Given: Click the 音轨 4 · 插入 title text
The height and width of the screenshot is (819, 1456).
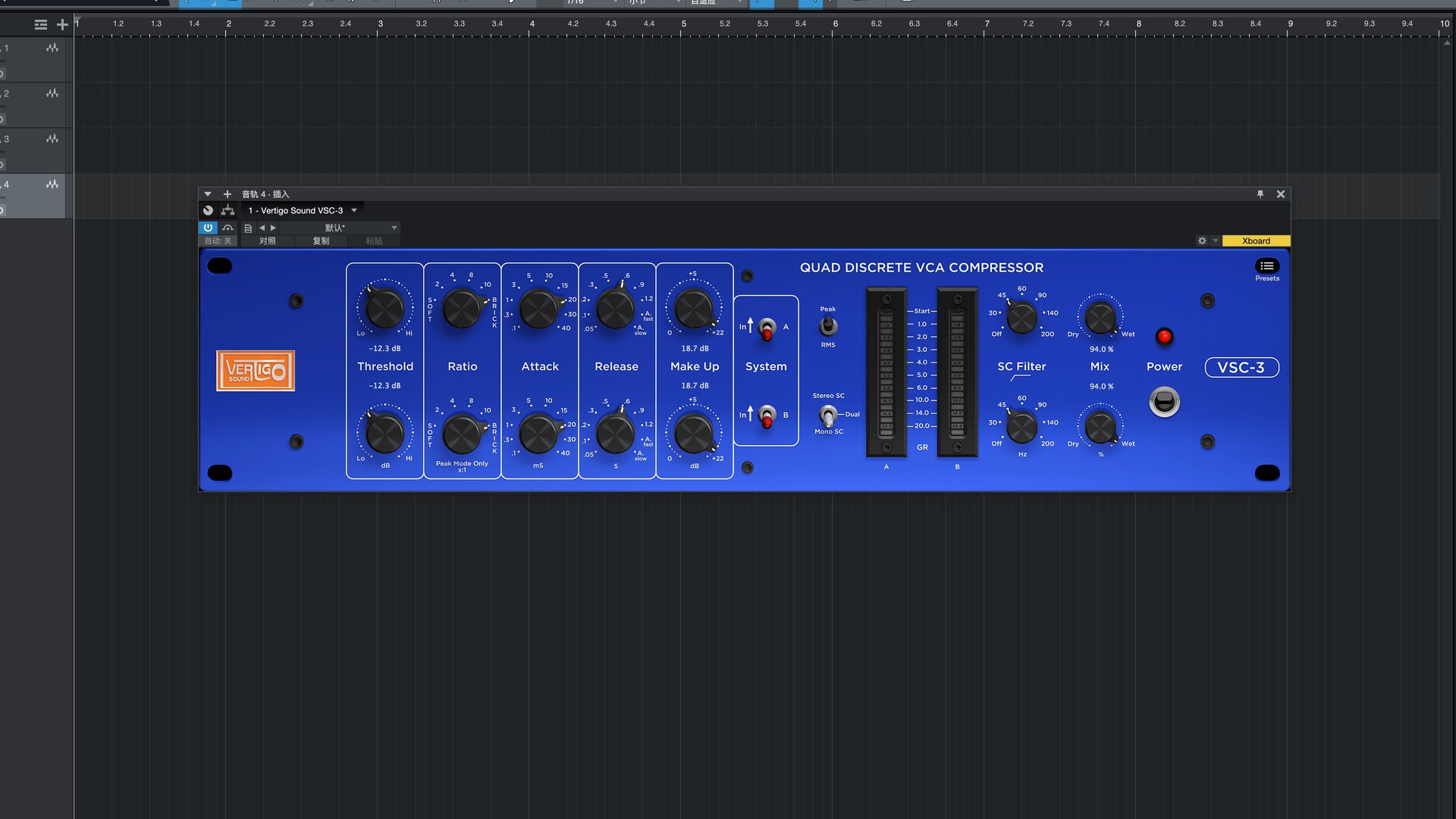Looking at the screenshot, I should point(265,194).
